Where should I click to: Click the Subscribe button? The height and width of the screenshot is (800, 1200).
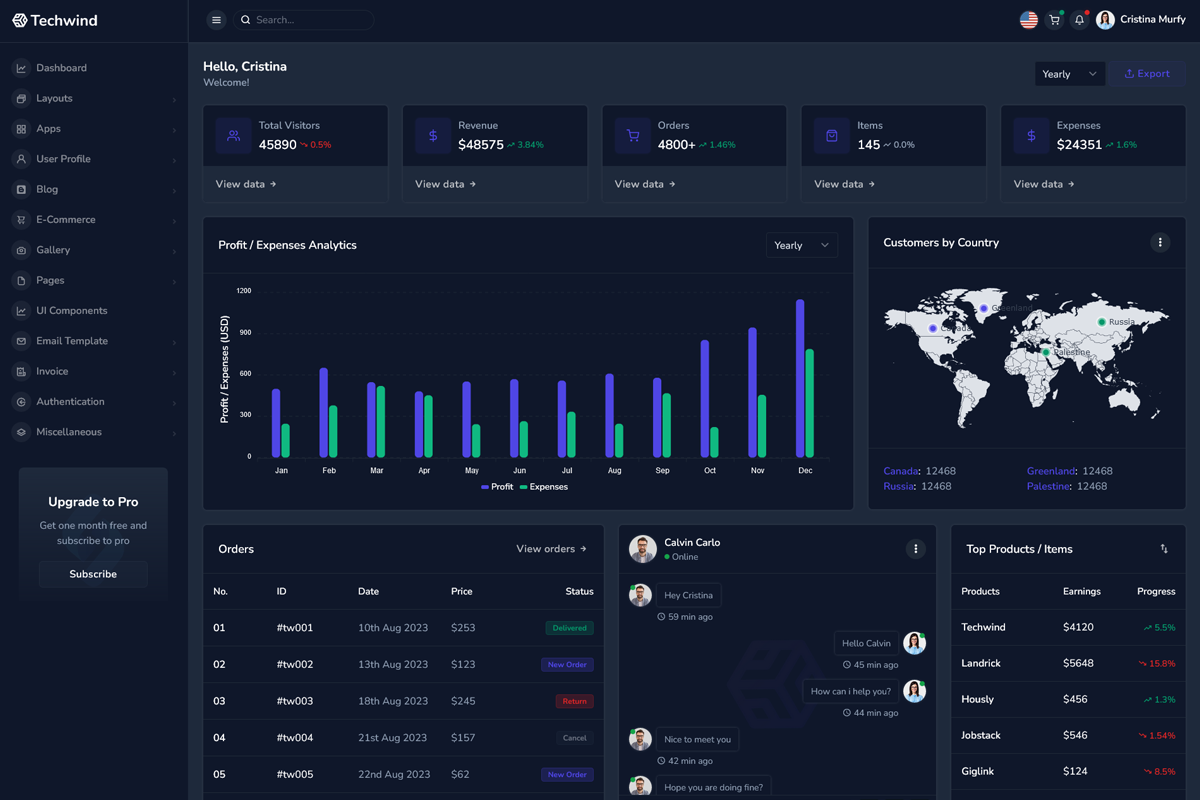(x=93, y=574)
